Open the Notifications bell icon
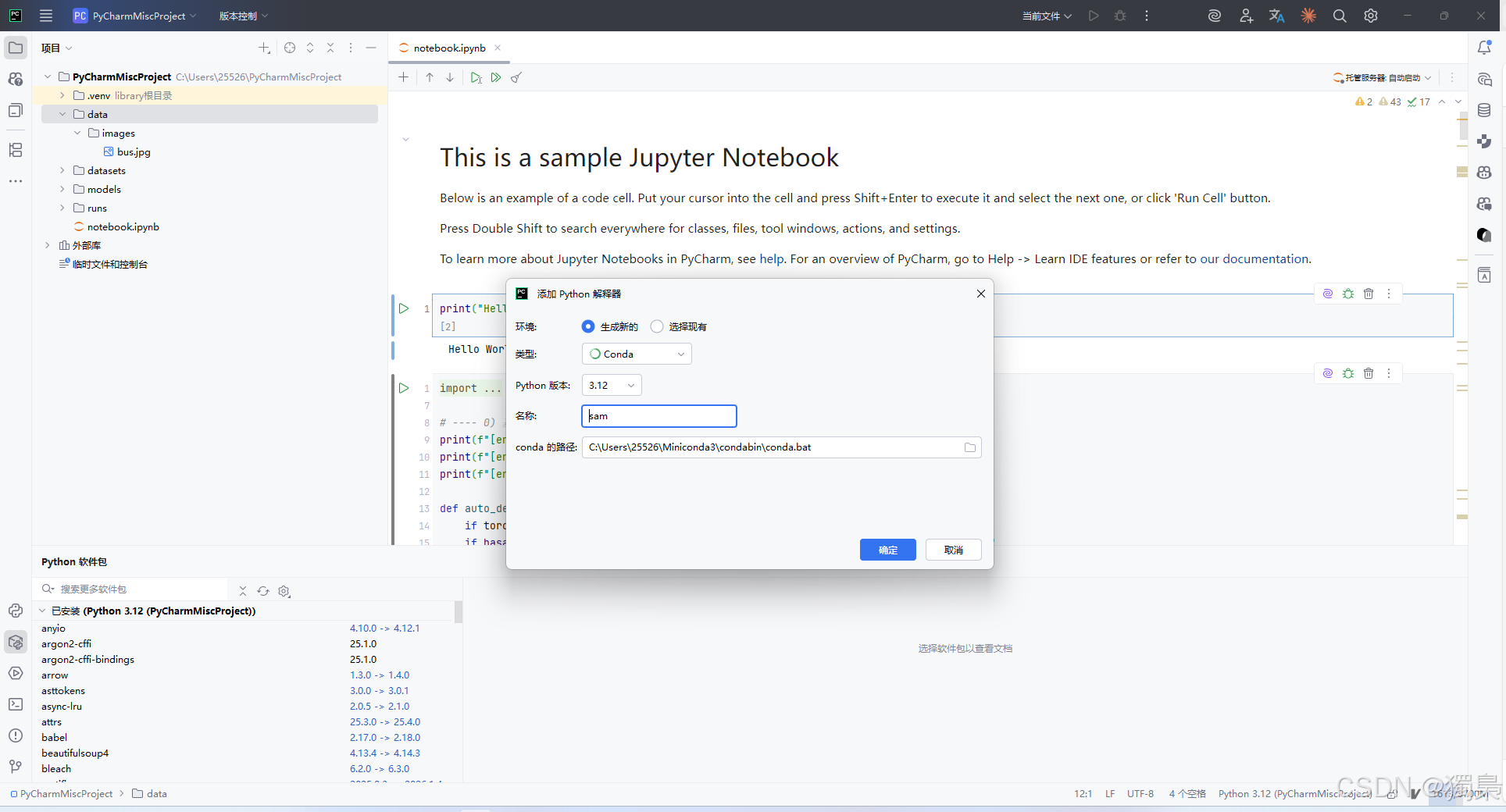1506x812 pixels. 1484,48
